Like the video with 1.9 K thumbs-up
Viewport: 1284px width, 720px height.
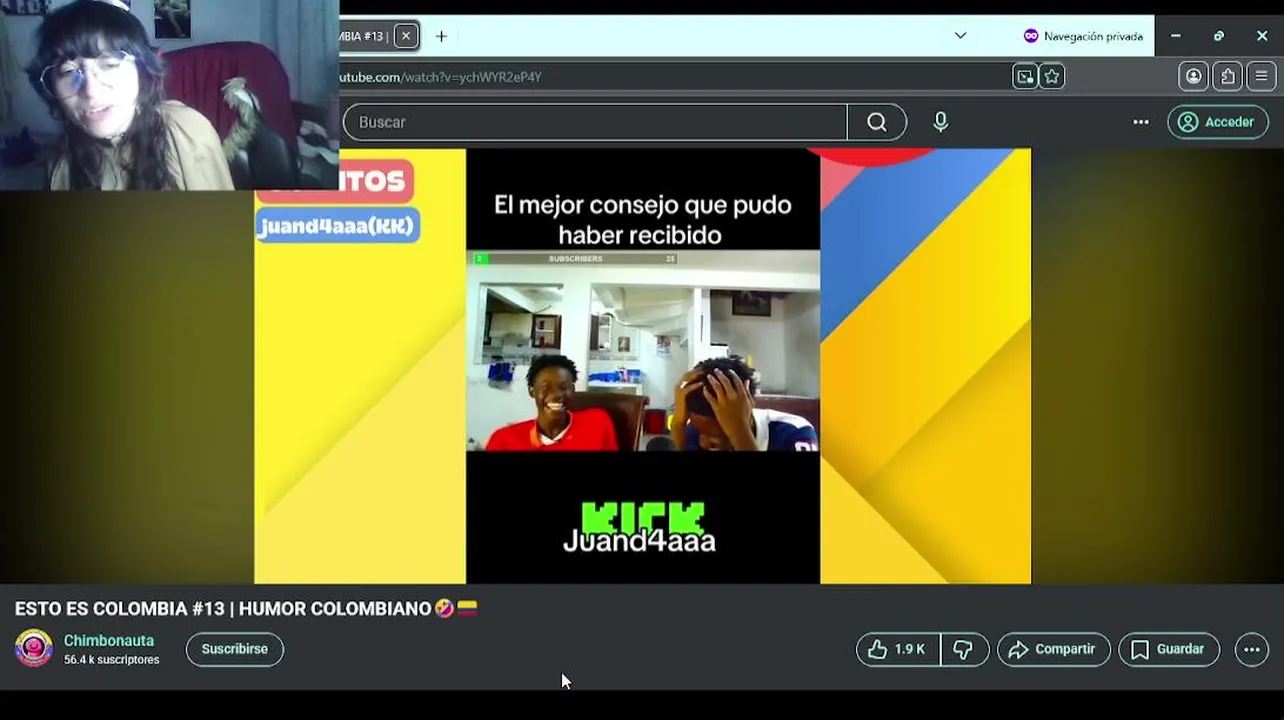(x=898, y=649)
